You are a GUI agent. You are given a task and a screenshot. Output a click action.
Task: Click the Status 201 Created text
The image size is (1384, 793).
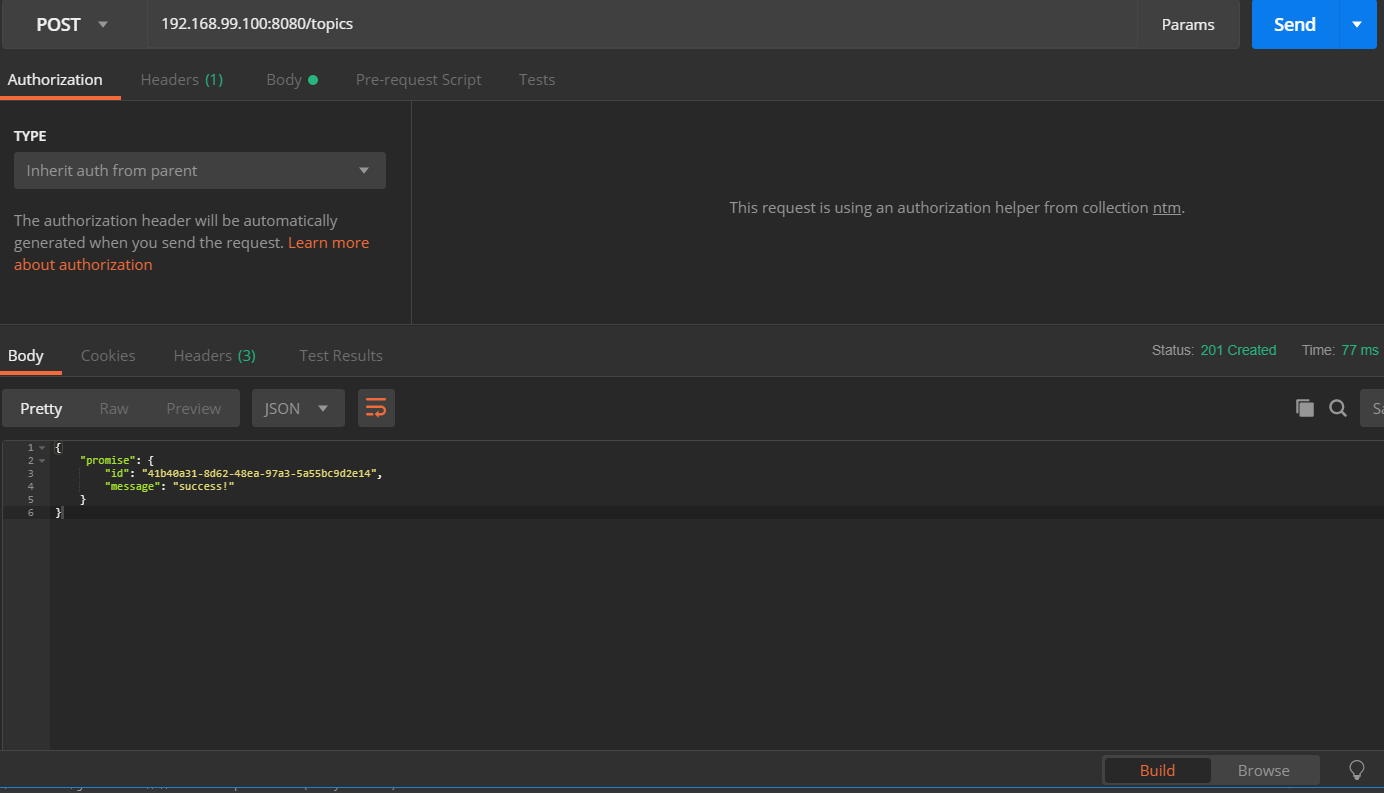1214,350
